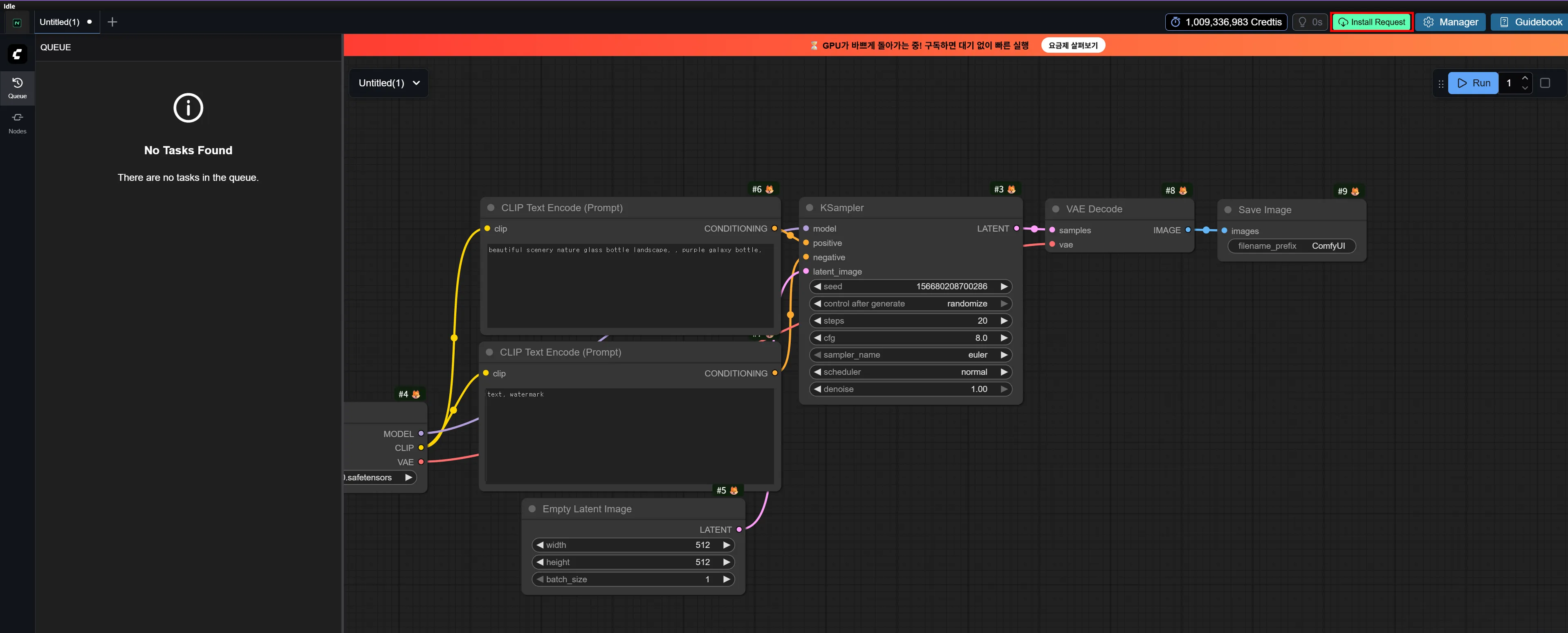Toggle the checkbox next to the Run counter

click(x=1545, y=83)
